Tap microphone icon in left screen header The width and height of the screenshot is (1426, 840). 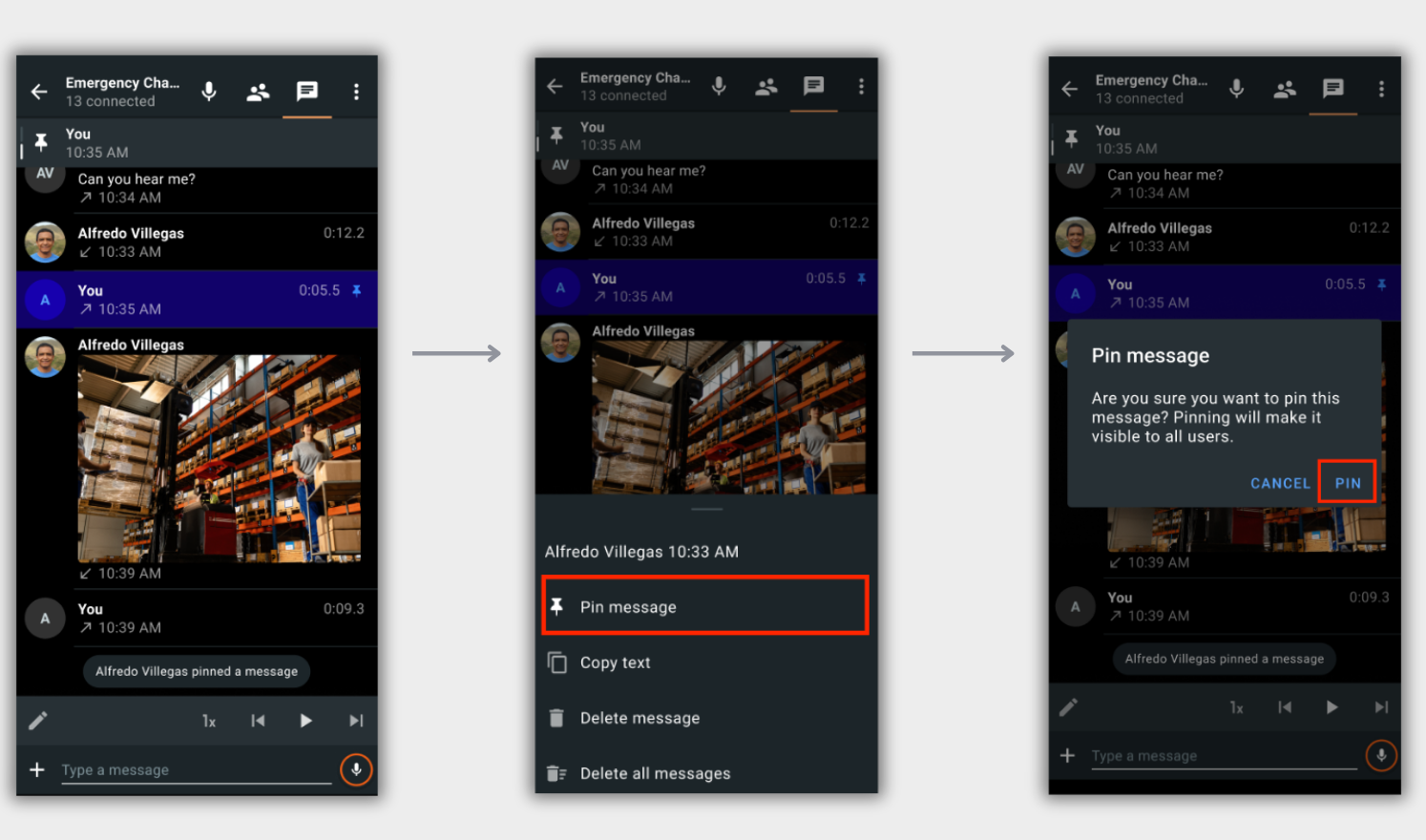click(209, 92)
